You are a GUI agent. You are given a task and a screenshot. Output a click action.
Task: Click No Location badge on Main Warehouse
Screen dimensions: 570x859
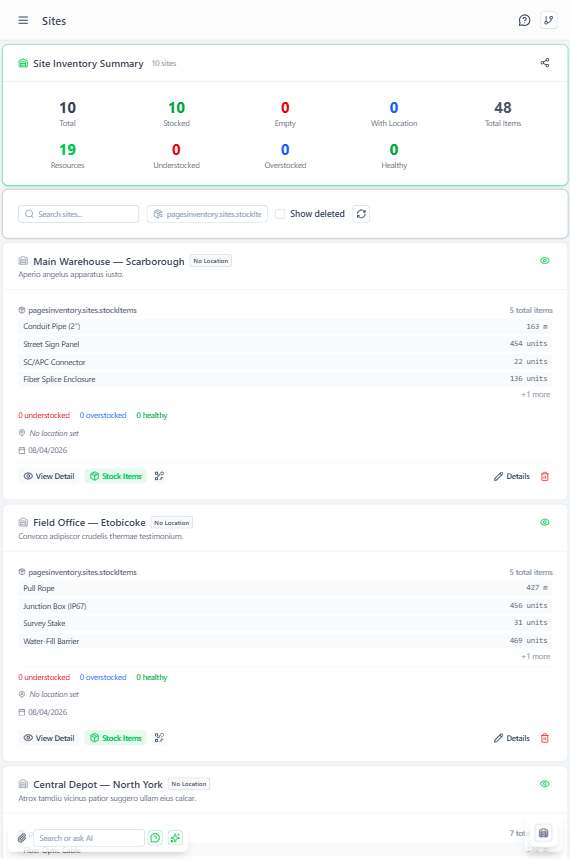coord(211,261)
